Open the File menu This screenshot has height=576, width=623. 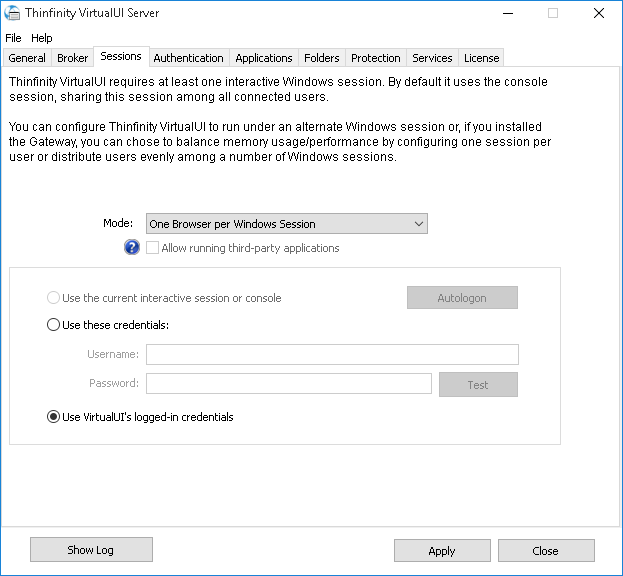[x=13, y=38]
